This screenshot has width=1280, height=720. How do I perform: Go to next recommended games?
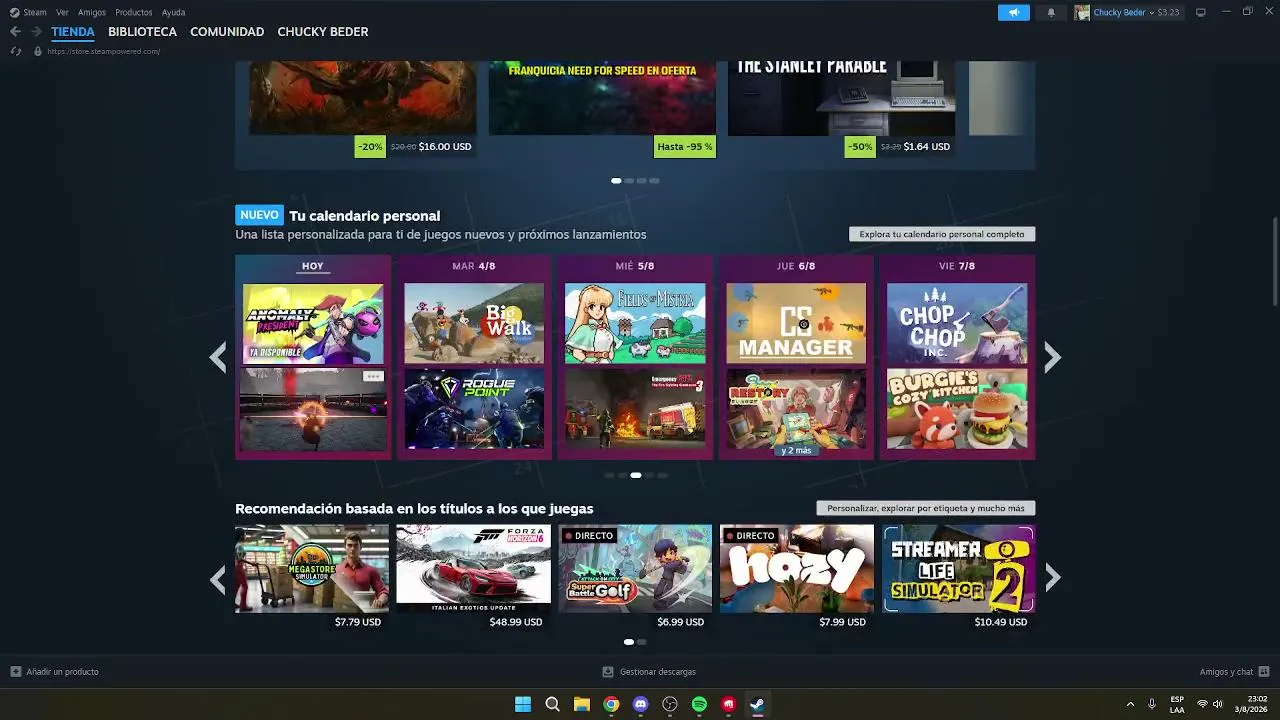[x=1052, y=578]
